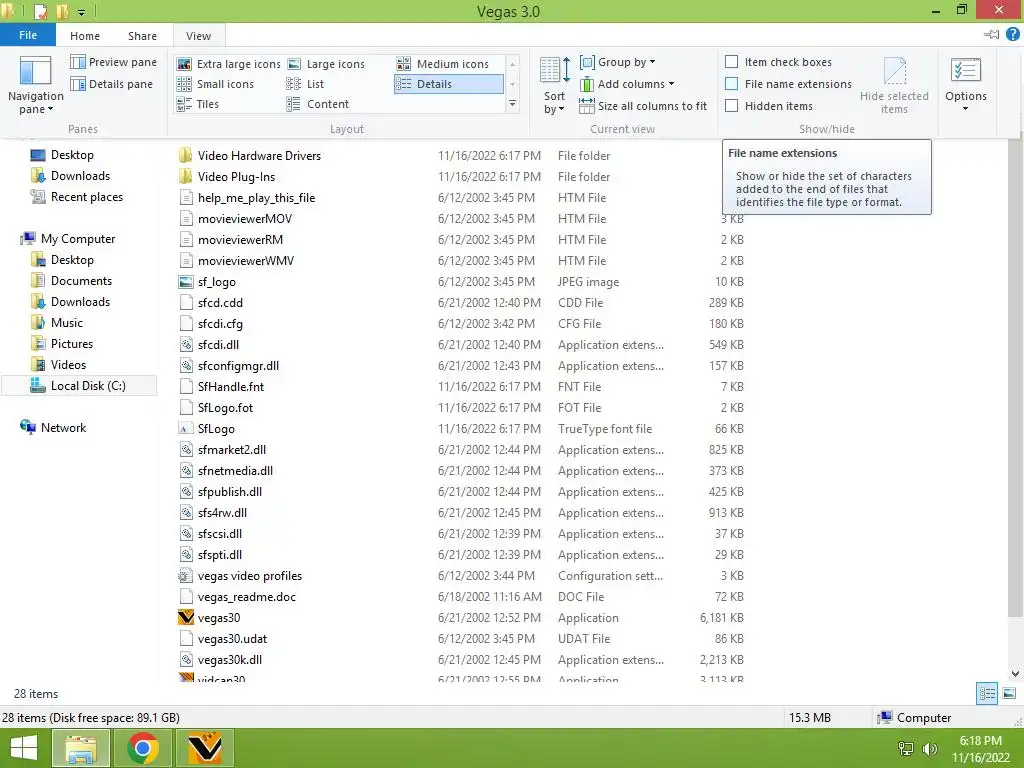Select Local Disk (C:)
The image size is (1024, 768).
point(78,386)
